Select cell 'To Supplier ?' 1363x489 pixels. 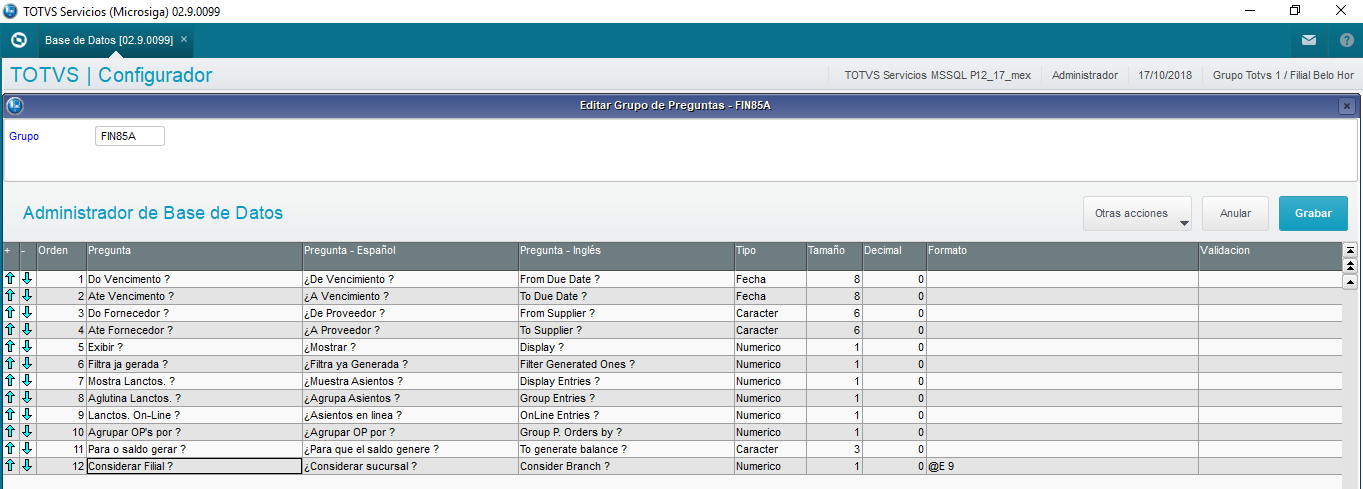click(625, 330)
